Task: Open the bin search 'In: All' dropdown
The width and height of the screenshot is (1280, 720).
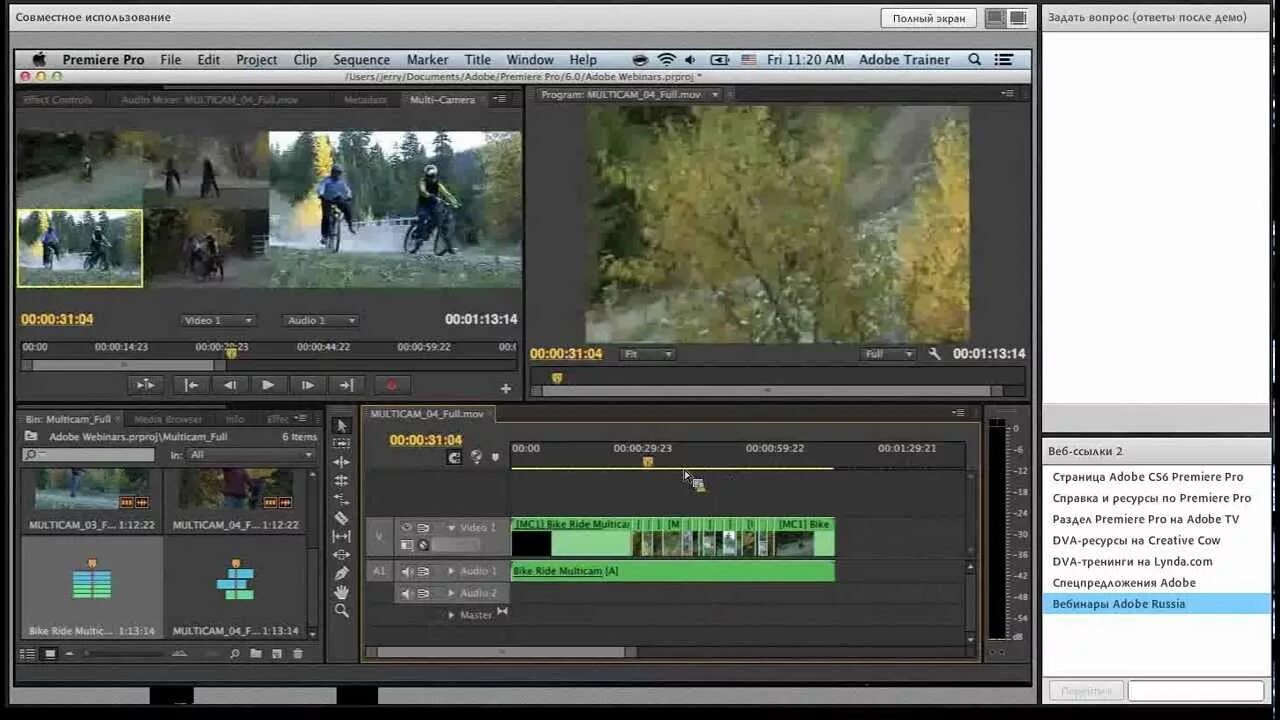Action: pyautogui.click(x=251, y=455)
